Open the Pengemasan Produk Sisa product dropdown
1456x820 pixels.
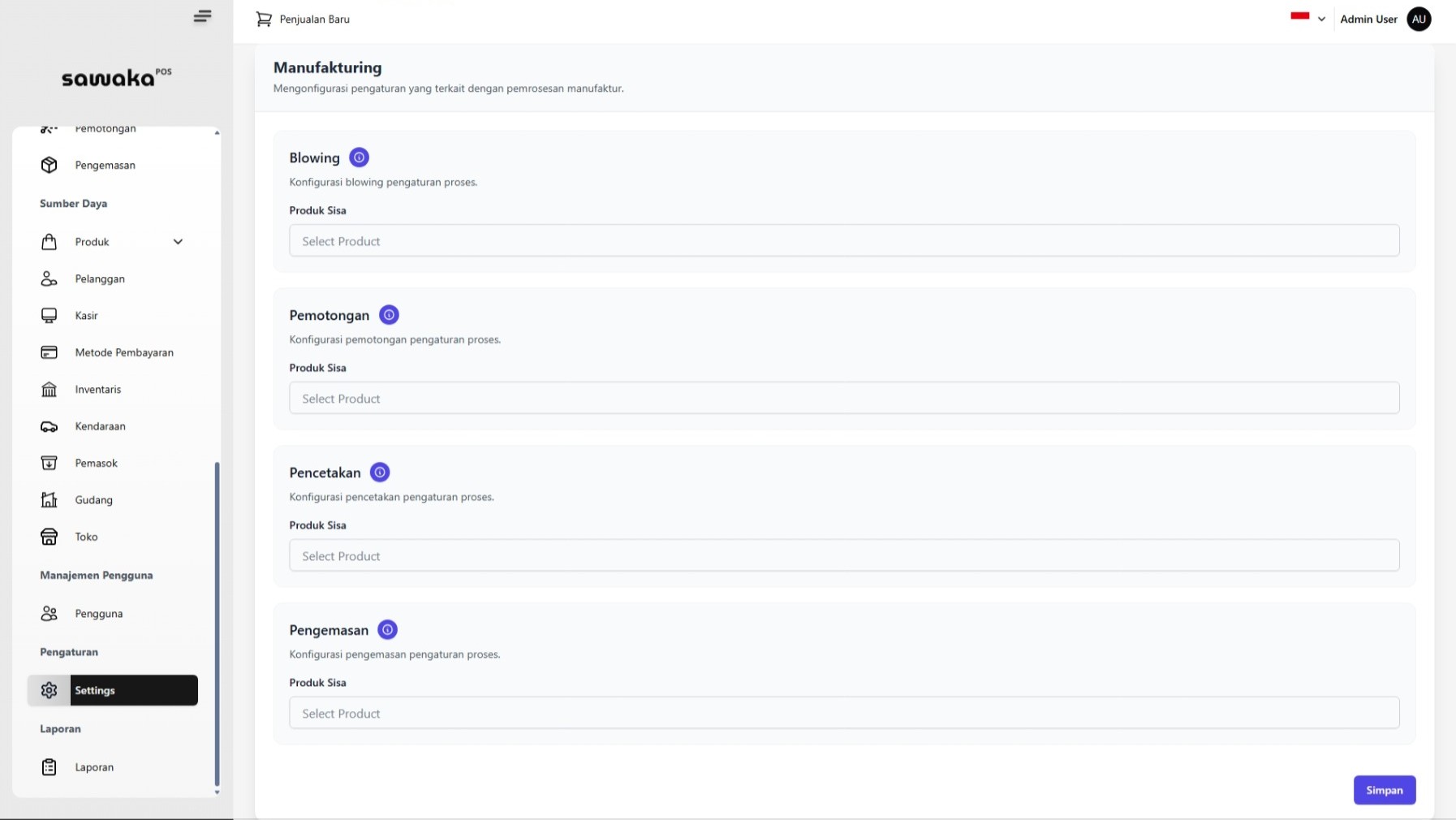tap(843, 714)
